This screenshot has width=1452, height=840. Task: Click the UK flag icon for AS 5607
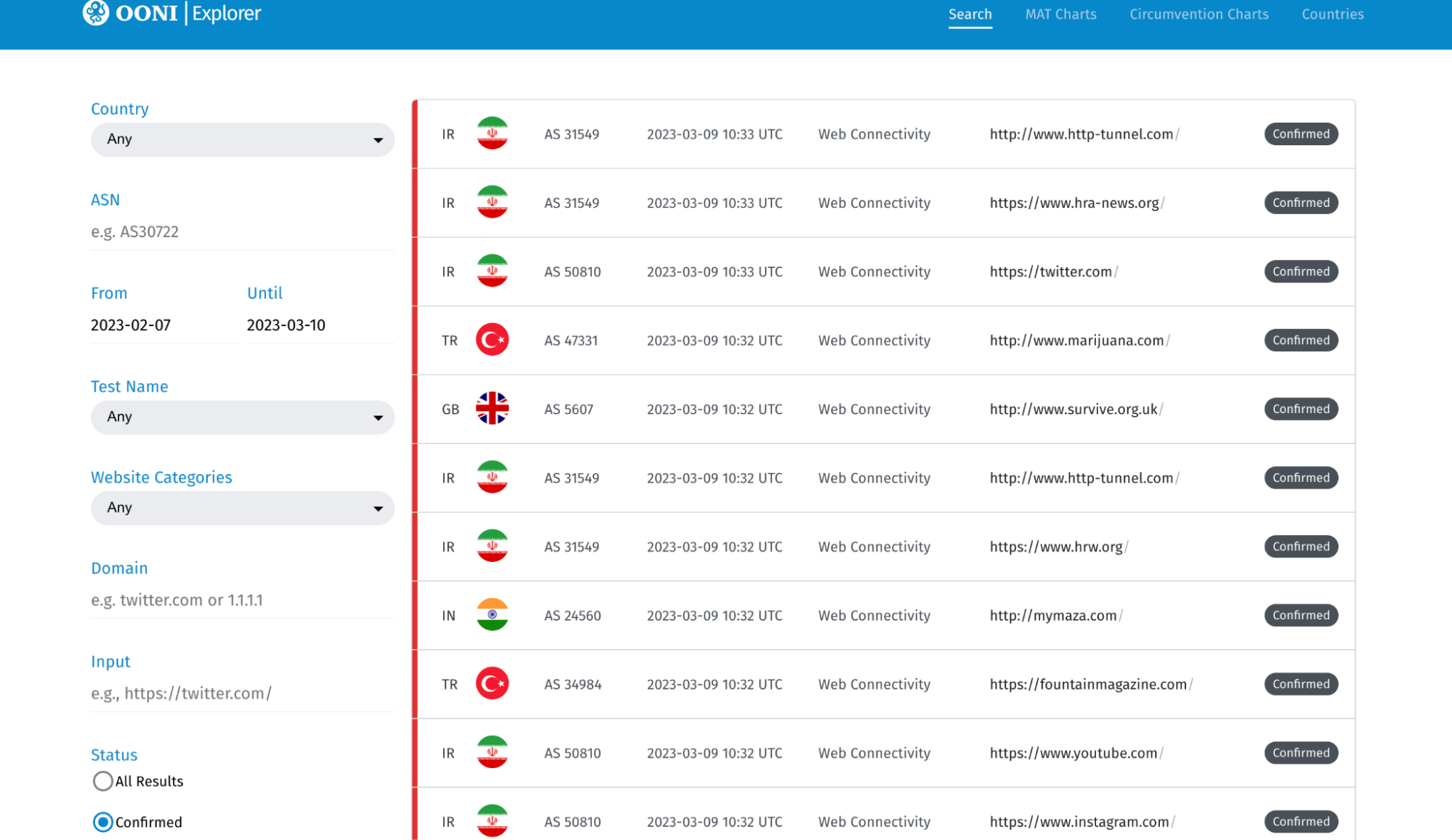(492, 409)
